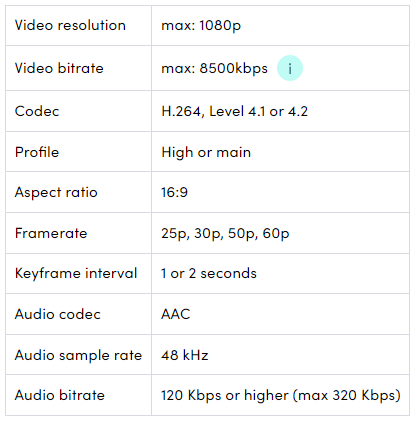Click the max: 1080p value
This screenshot has width=415, height=421.
pos(201,26)
